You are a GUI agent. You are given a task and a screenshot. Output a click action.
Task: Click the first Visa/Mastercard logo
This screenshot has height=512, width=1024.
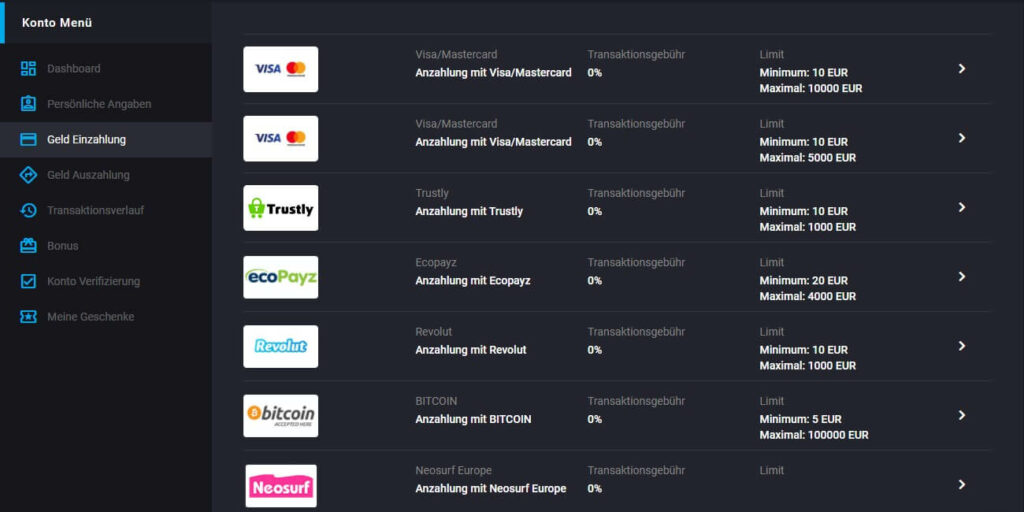[x=281, y=69]
